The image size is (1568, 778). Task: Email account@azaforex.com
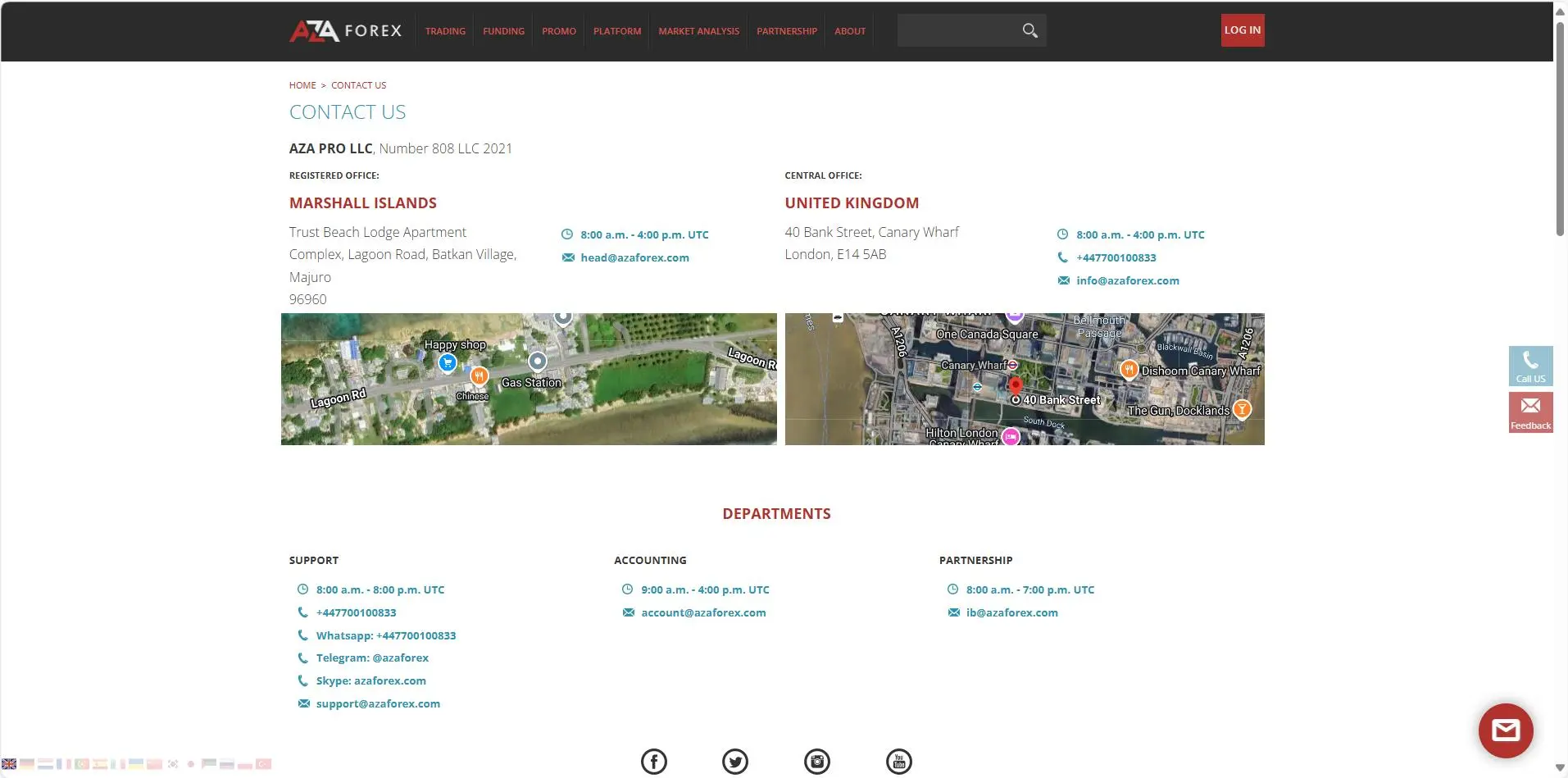703,612
